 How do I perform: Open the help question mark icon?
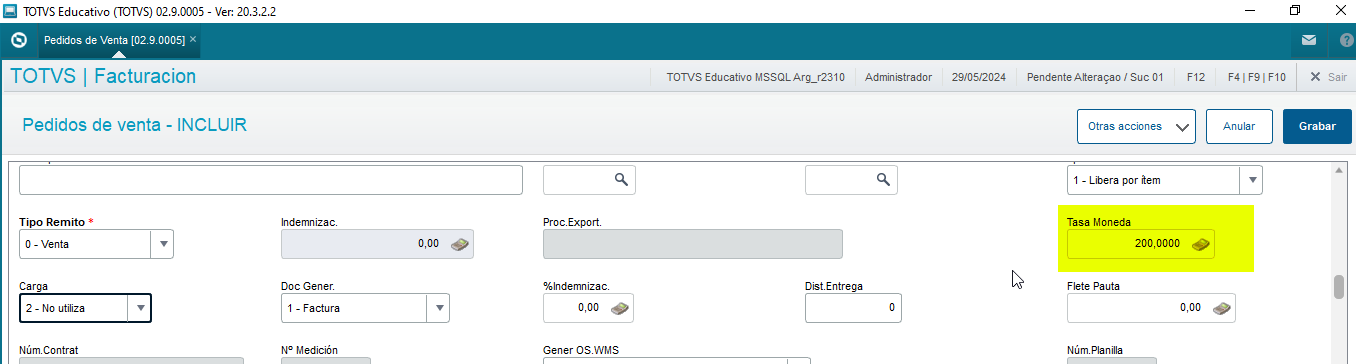click(x=1346, y=41)
